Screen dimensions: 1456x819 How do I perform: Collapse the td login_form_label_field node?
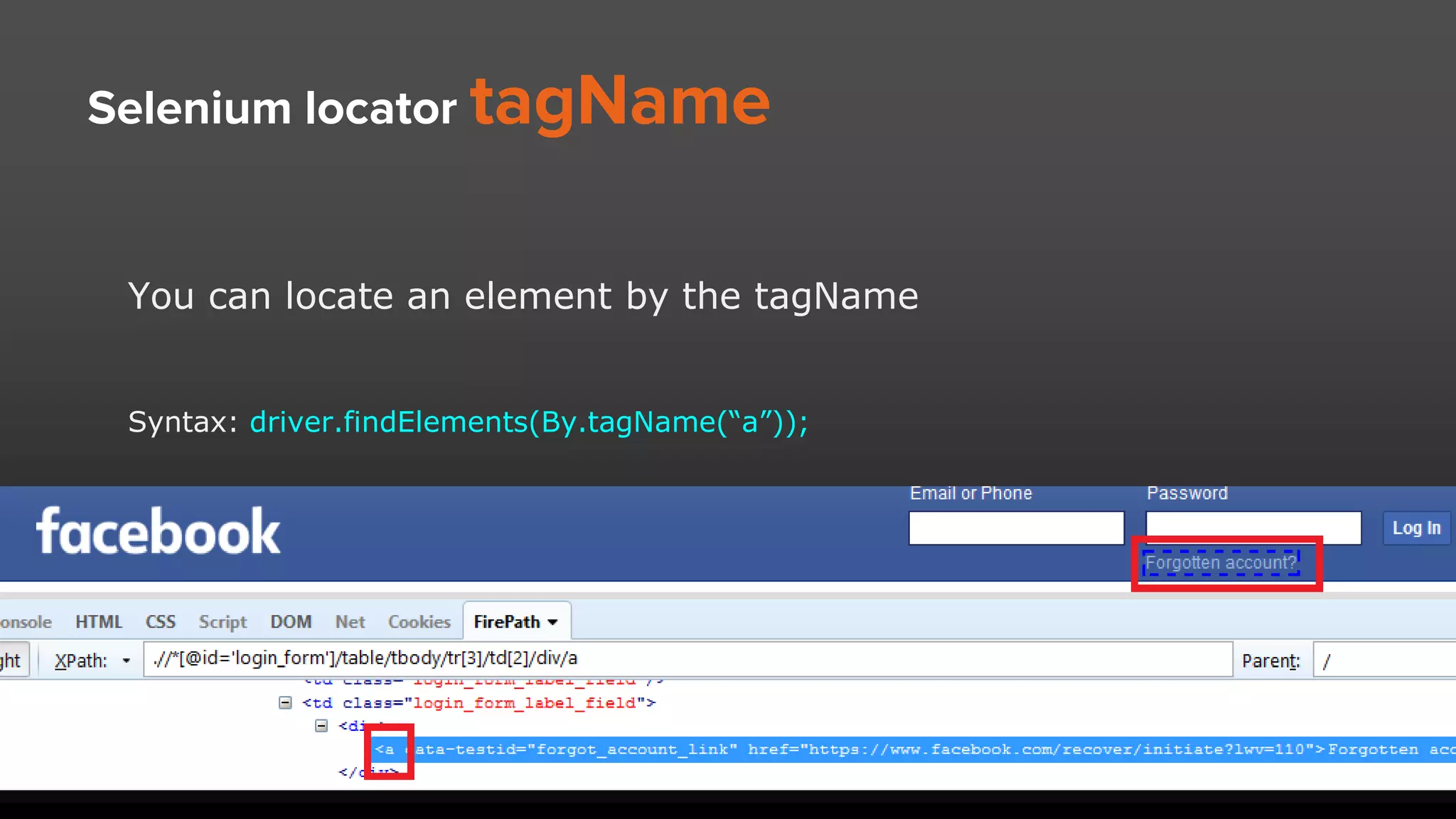[285, 703]
